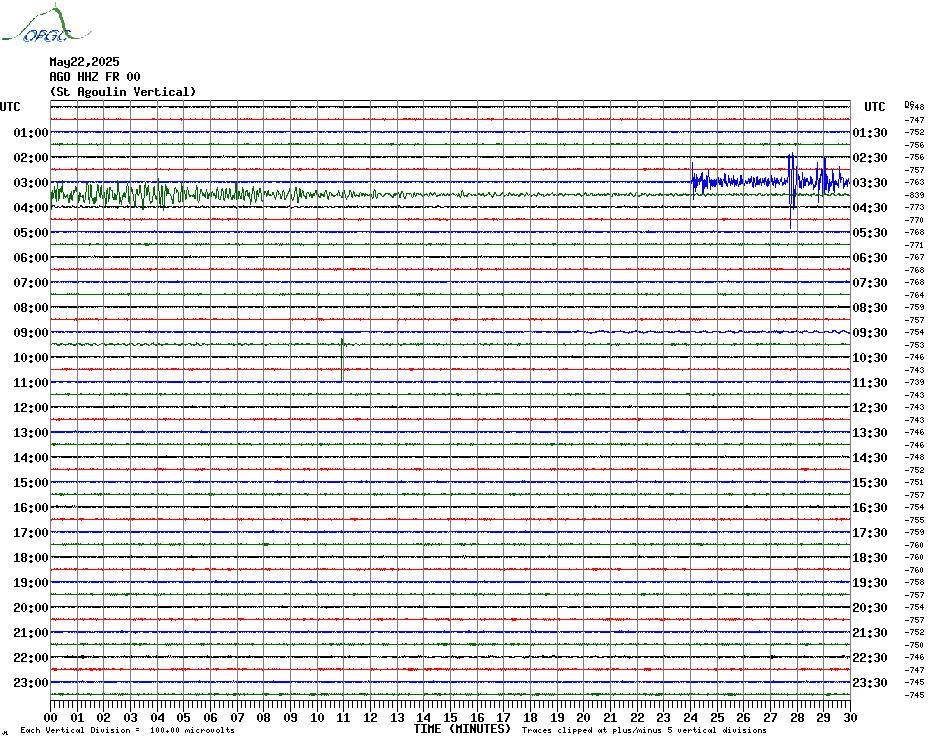Click the (St Agoulin Vertical) title
930x744 pixels.
click(123, 91)
